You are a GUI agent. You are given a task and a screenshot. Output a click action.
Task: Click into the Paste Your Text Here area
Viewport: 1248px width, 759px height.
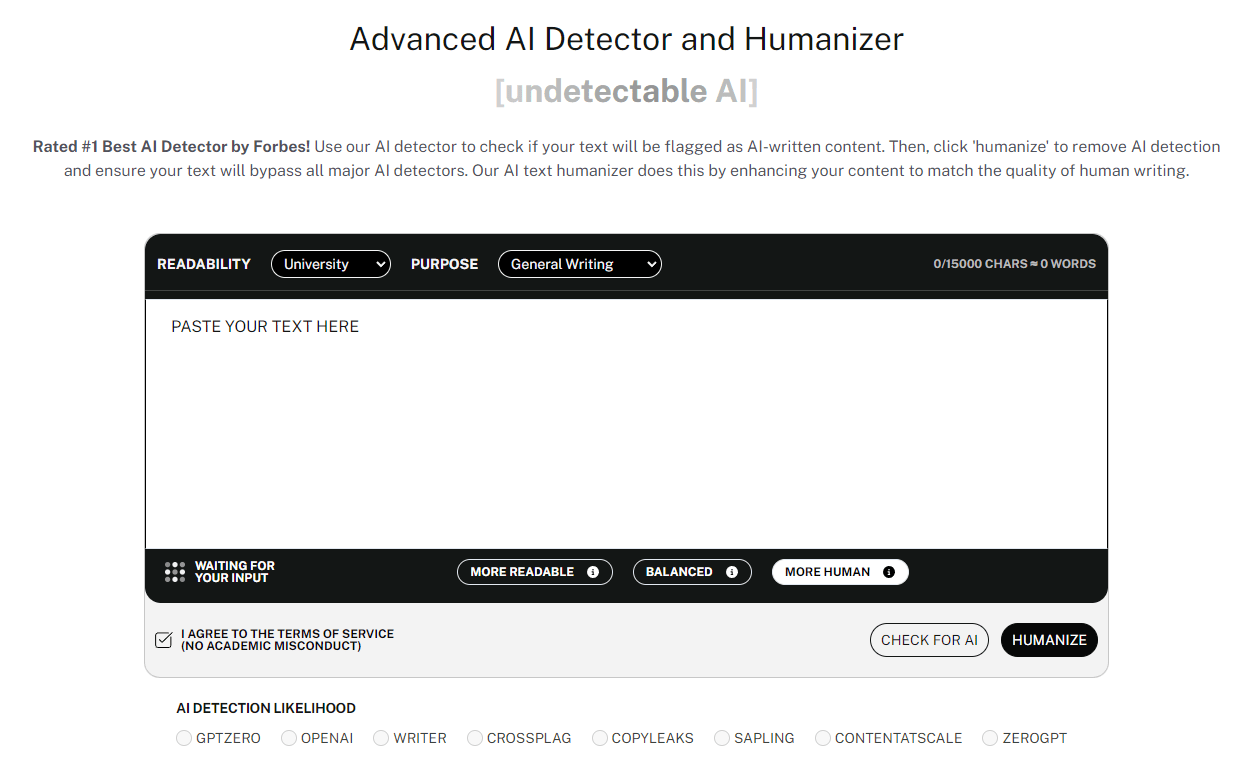coord(626,424)
